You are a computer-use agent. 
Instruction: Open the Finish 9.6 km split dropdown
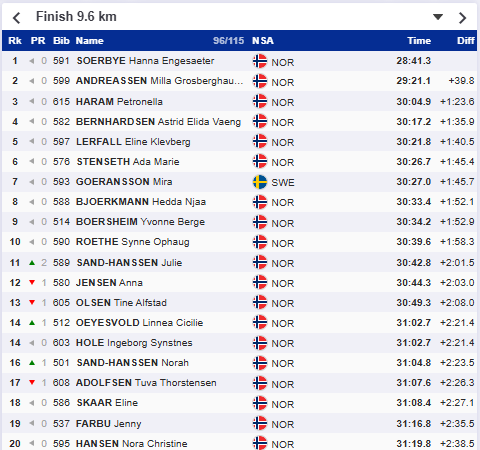pos(438,17)
